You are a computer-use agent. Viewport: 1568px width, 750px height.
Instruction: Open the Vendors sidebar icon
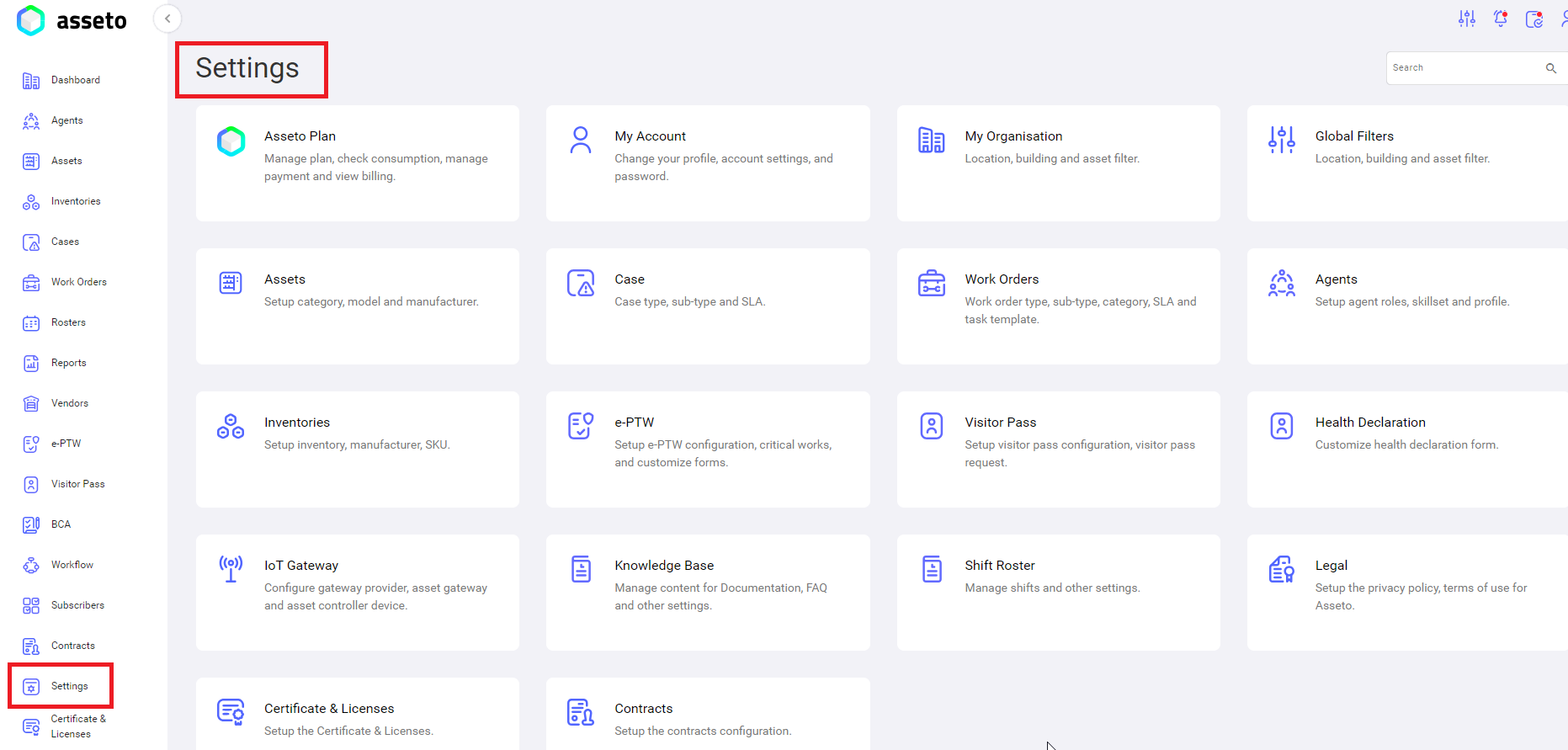(31, 404)
